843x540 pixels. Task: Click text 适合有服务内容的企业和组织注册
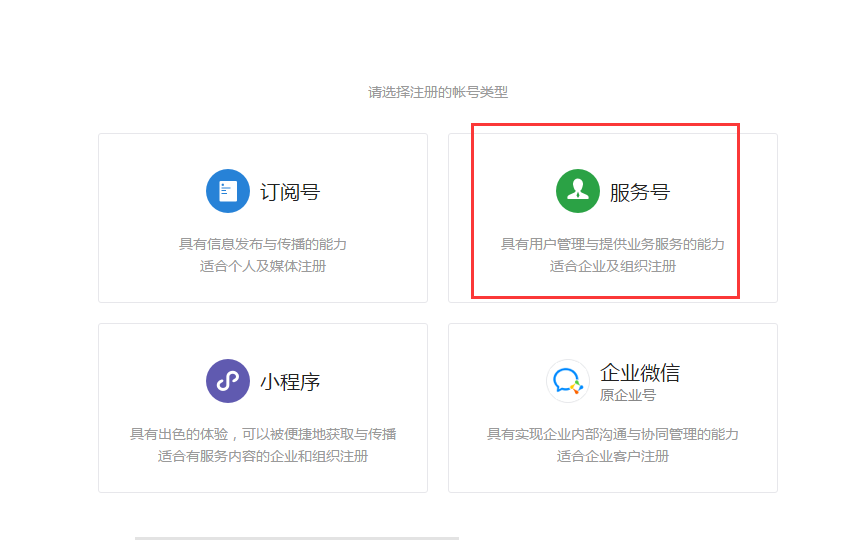click(263, 456)
